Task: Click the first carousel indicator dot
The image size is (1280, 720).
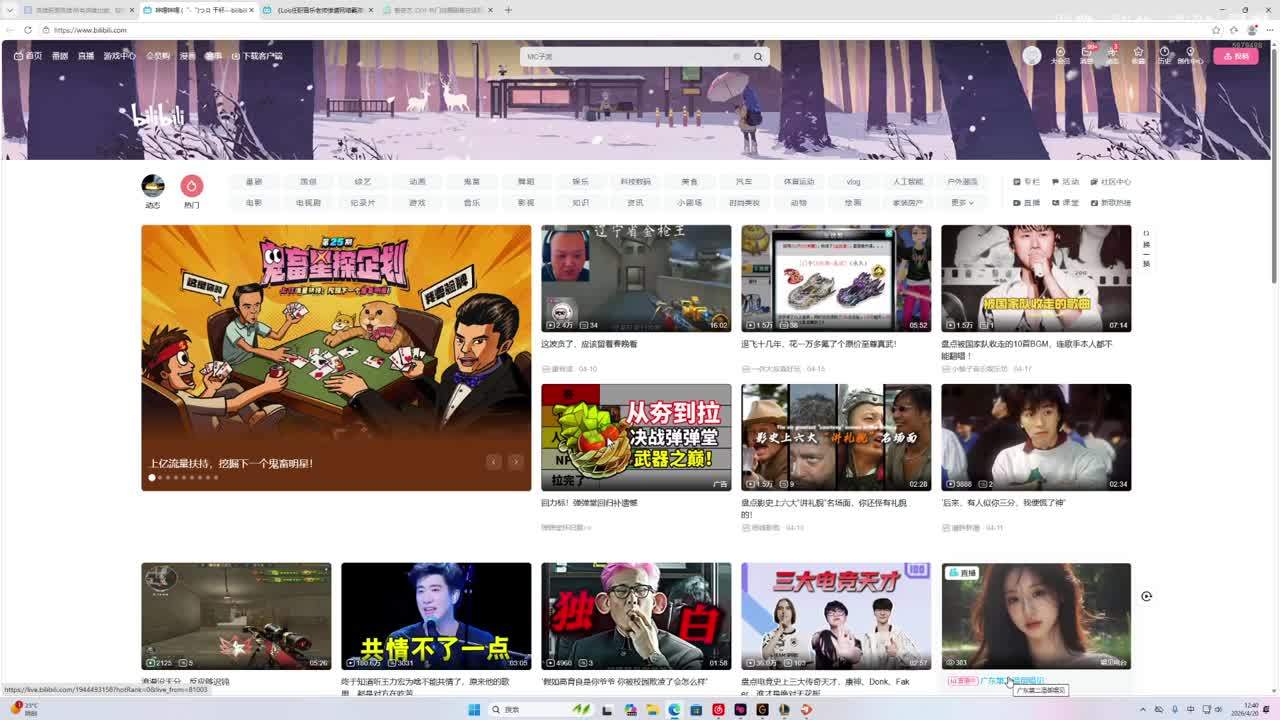Action: 152,478
